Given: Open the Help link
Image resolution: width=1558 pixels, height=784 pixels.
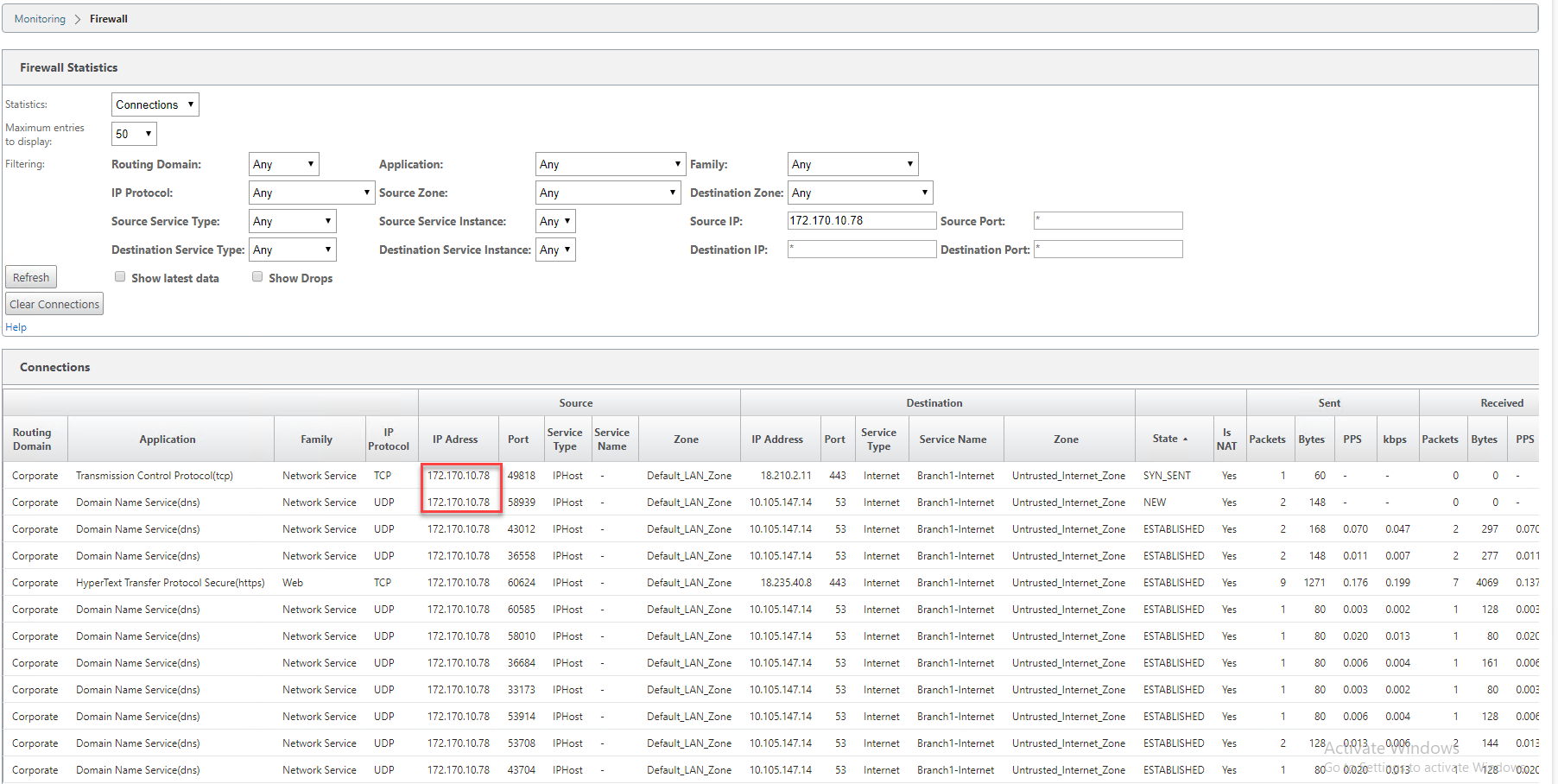Looking at the screenshot, I should (16, 327).
